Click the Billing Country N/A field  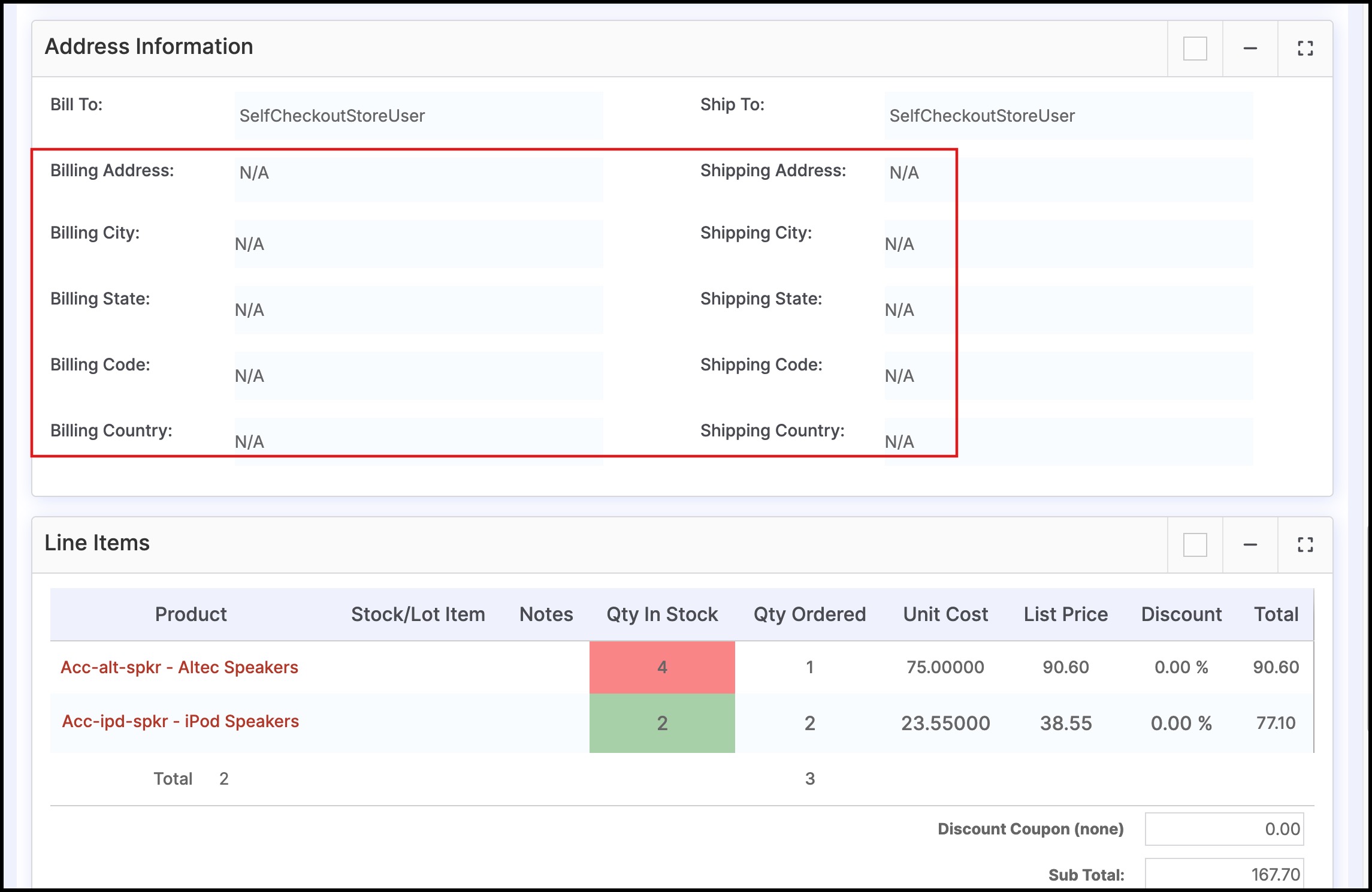point(418,442)
